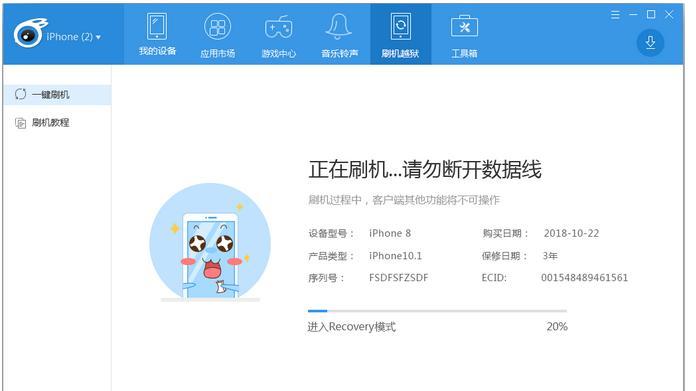Click the 刷机教程 document icon
696x391 pixels.
point(20,123)
